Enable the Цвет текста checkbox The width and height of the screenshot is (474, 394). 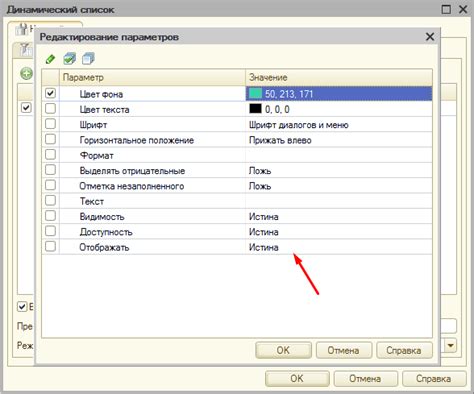[x=50, y=109]
